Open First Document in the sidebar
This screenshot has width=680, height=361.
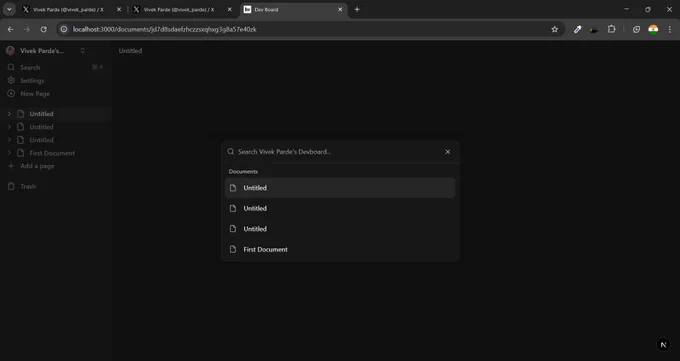(56, 153)
